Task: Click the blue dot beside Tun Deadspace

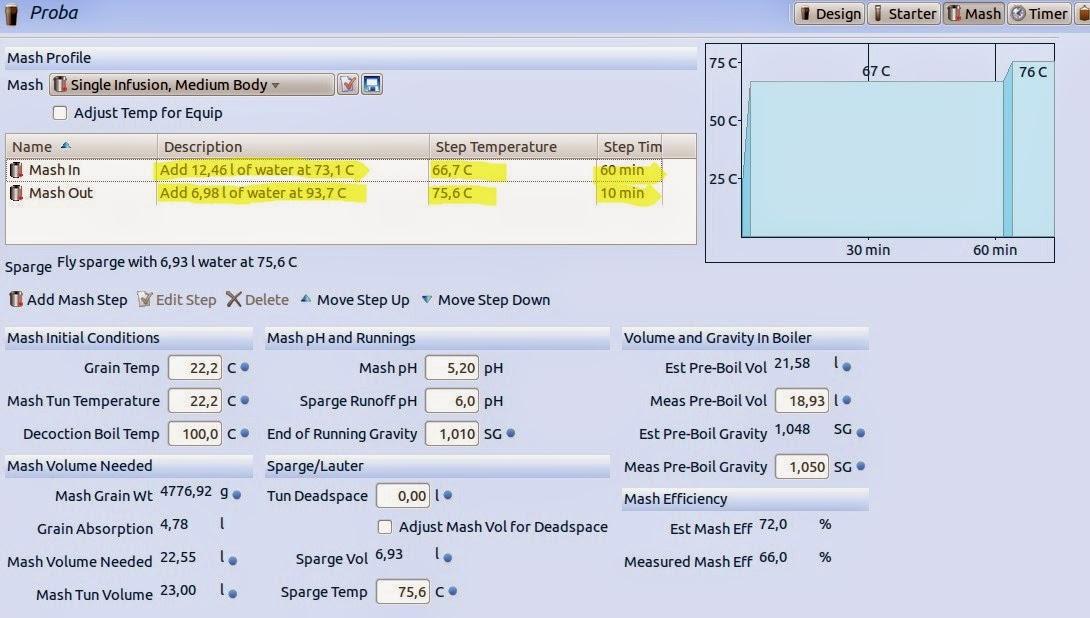Action: 448,495
